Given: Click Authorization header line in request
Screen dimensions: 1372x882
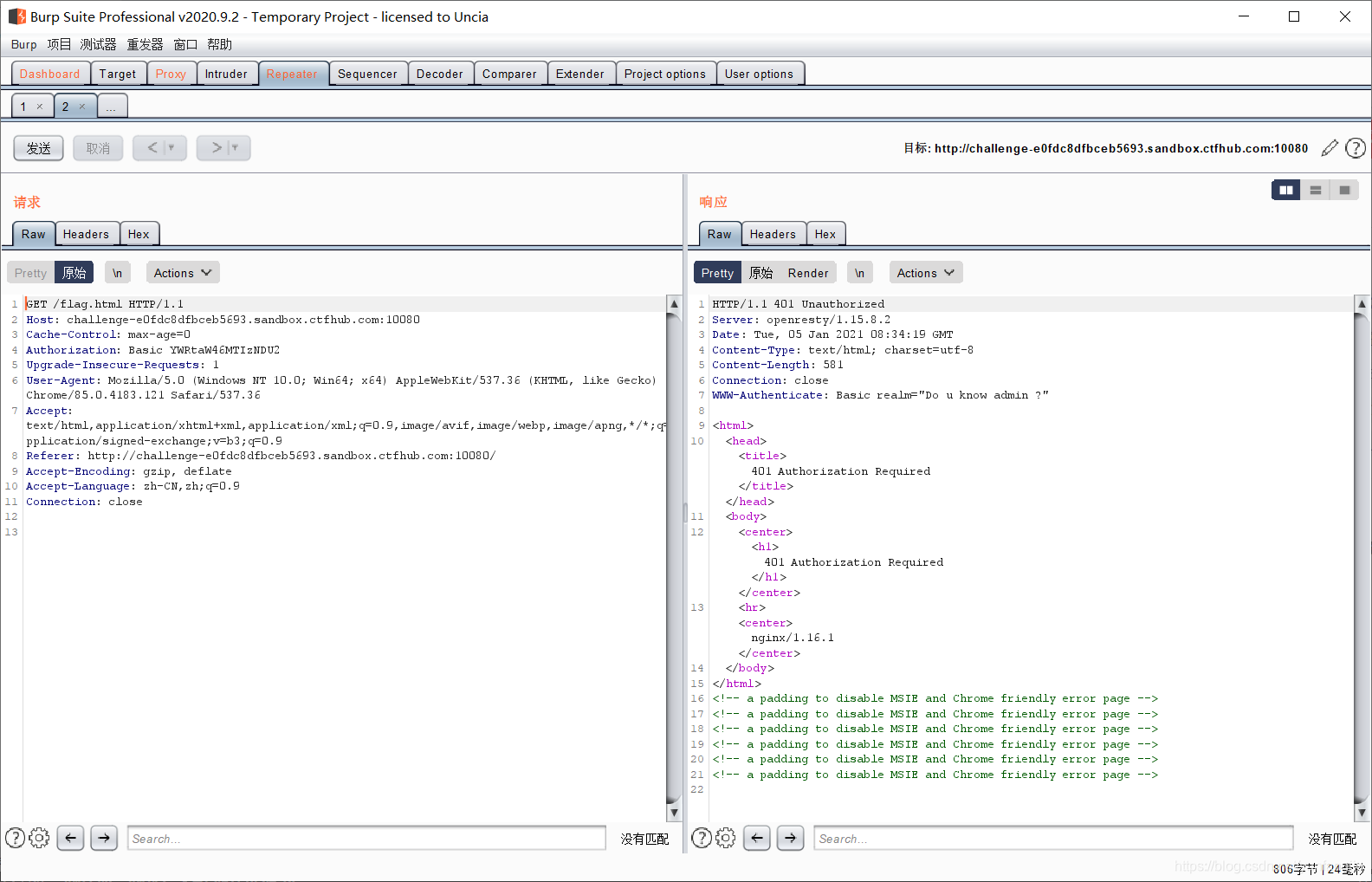Looking at the screenshot, I should pyautogui.click(x=153, y=350).
